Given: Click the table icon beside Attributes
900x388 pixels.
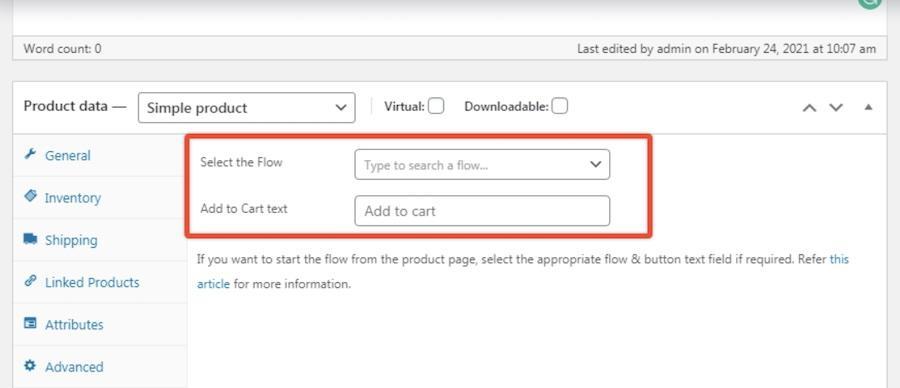Looking at the screenshot, I should tap(30, 323).
